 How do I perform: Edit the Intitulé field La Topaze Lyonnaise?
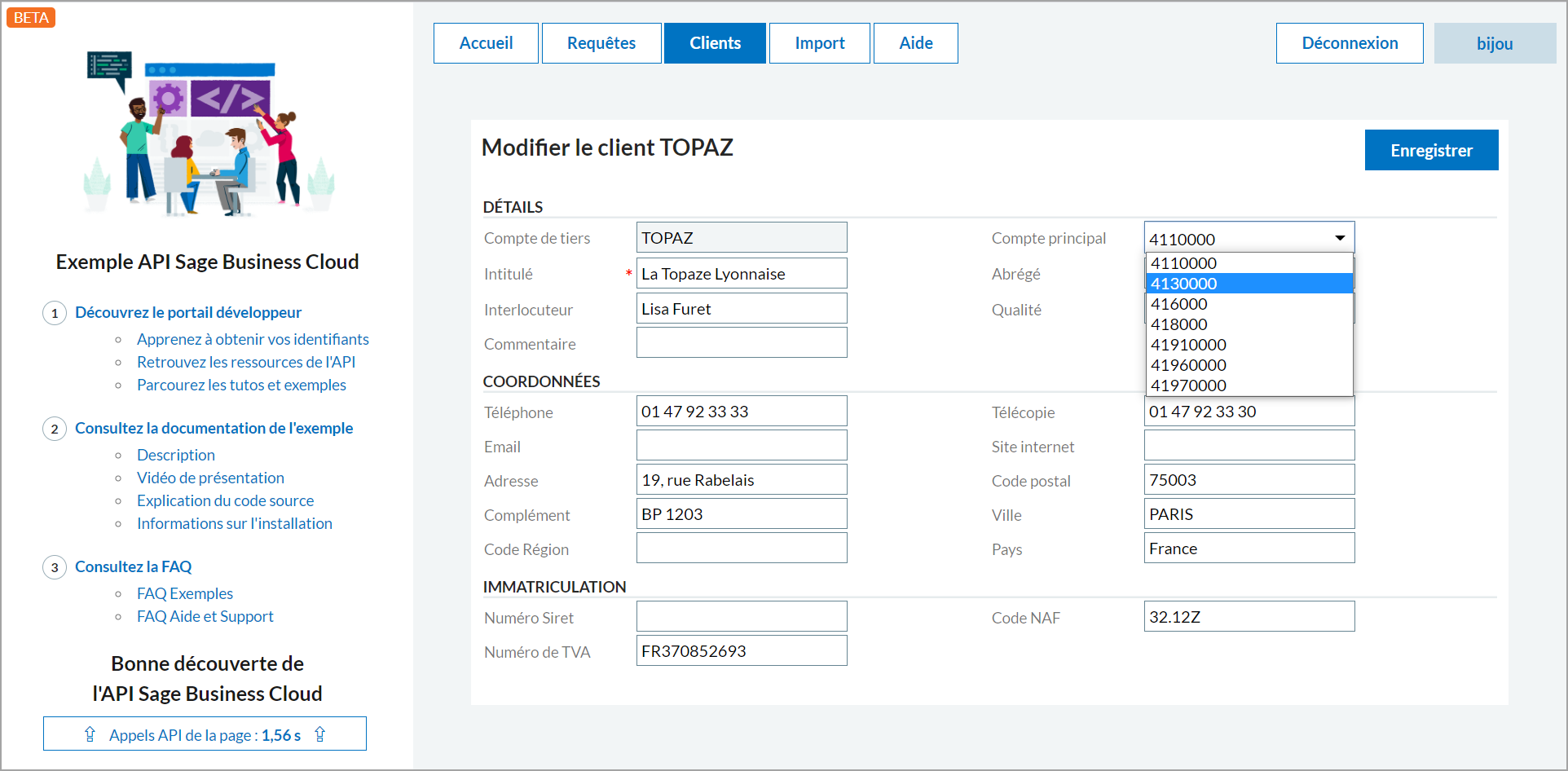(742, 273)
